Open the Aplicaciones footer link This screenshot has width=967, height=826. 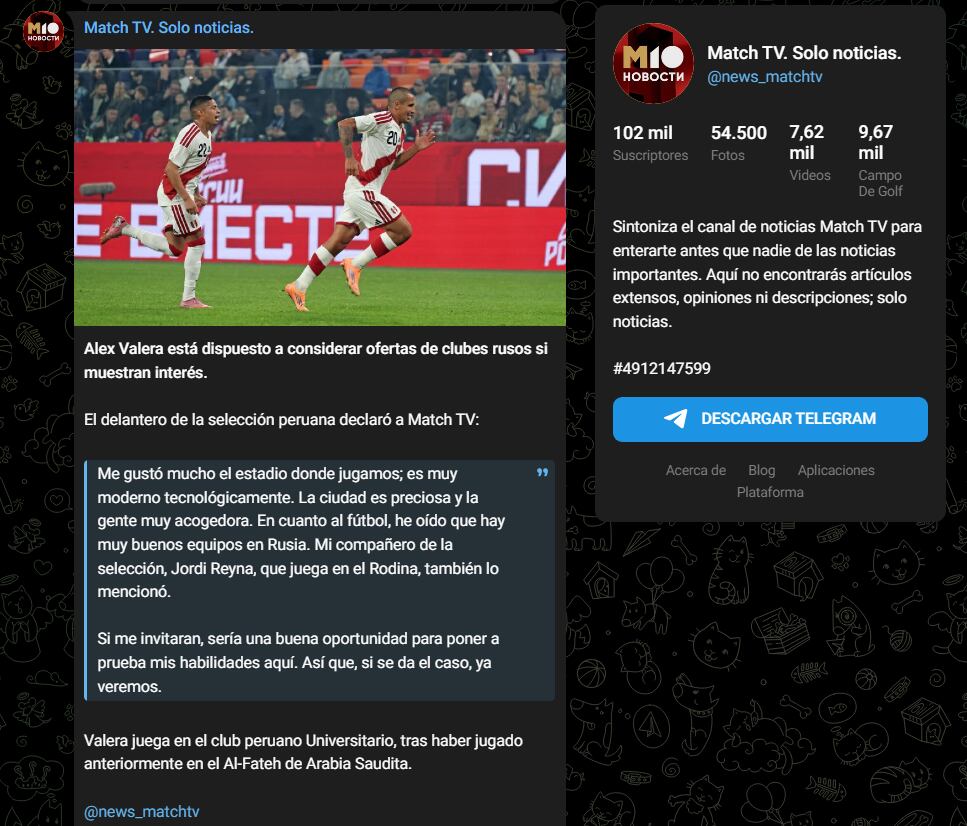(836, 470)
